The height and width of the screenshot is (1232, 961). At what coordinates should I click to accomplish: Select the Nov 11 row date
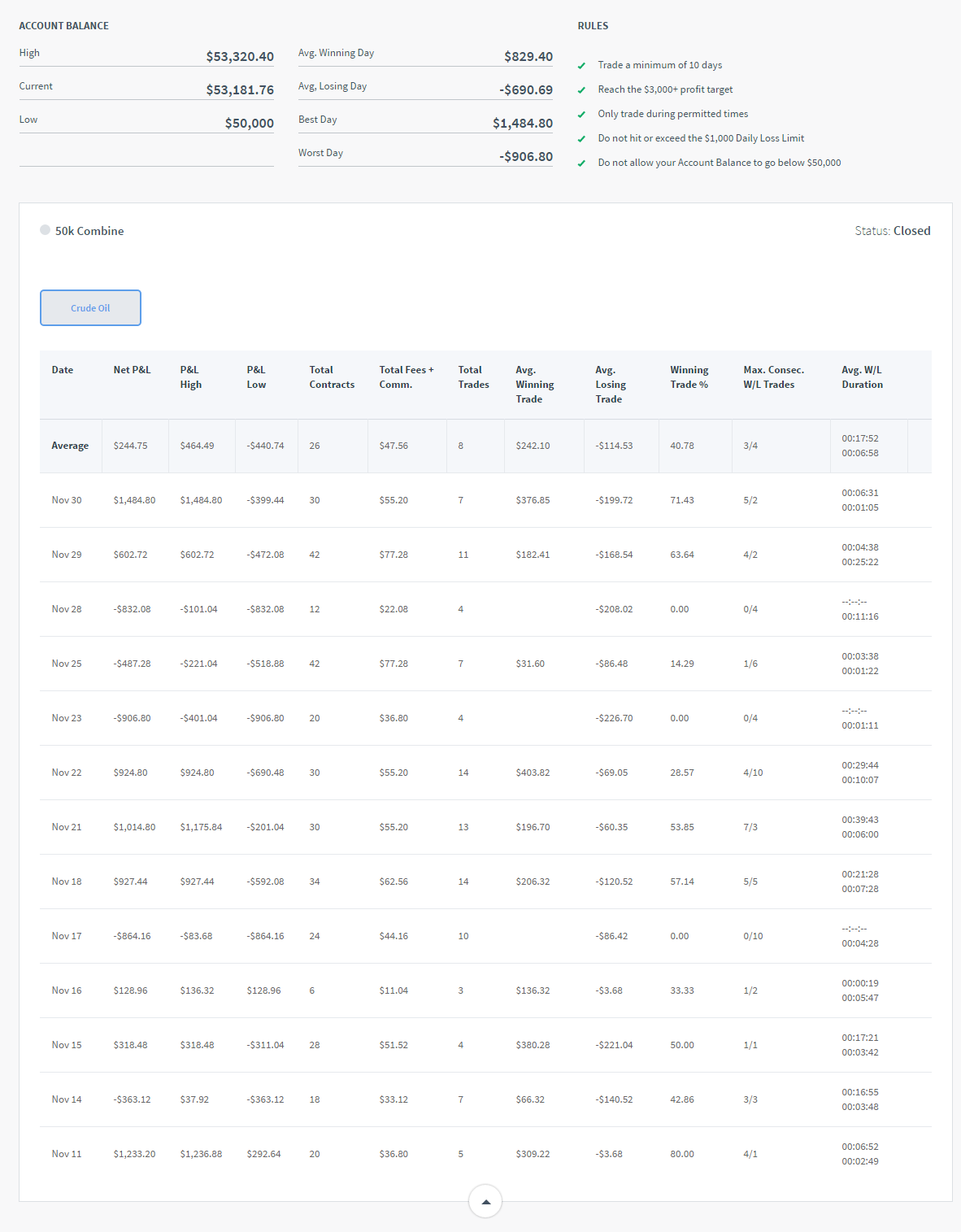(x=67, y=1154)
